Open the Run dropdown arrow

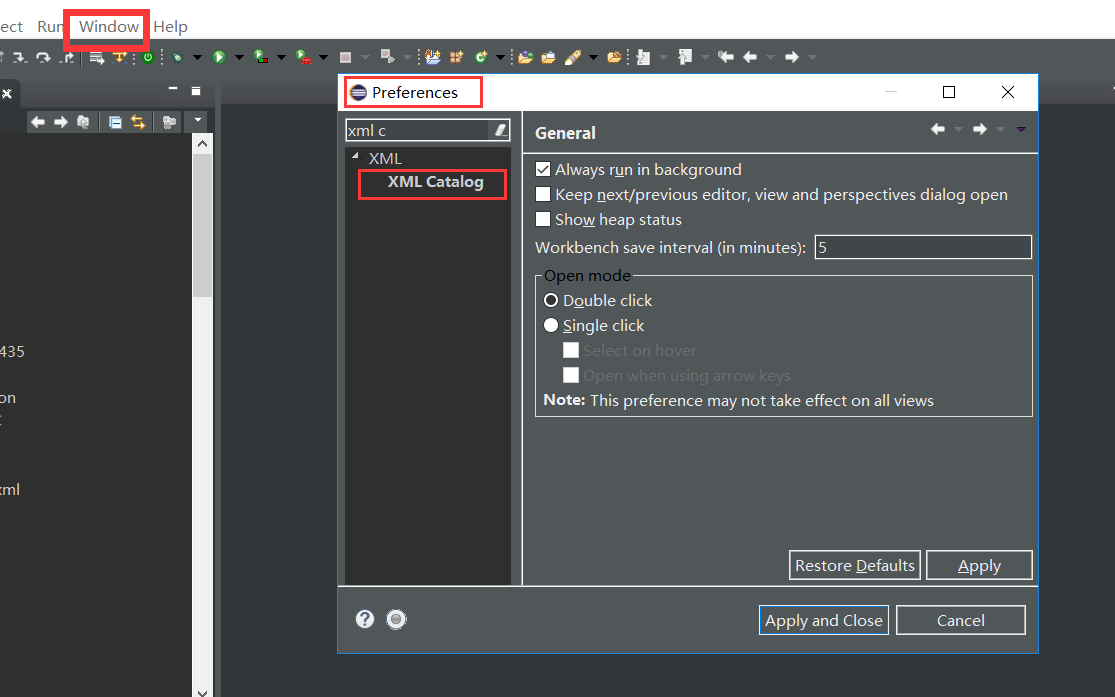(x=240, y=57)
